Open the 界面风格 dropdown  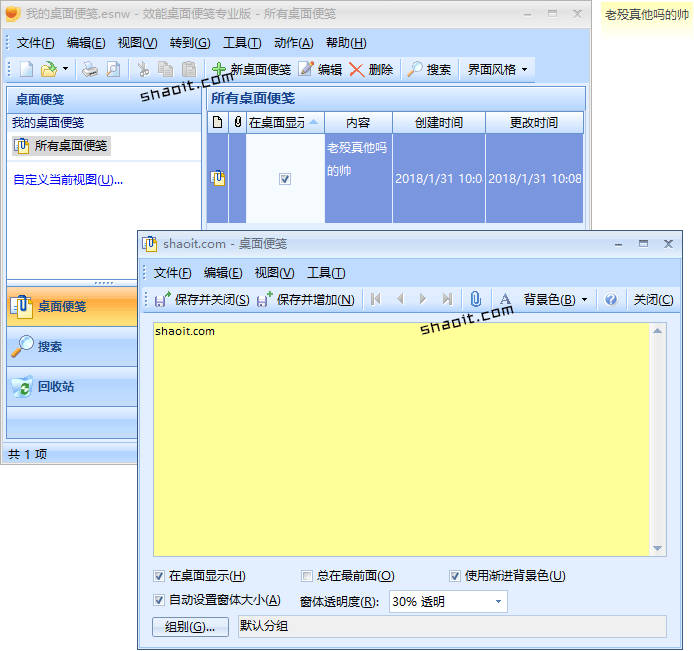tap(497, 69)
